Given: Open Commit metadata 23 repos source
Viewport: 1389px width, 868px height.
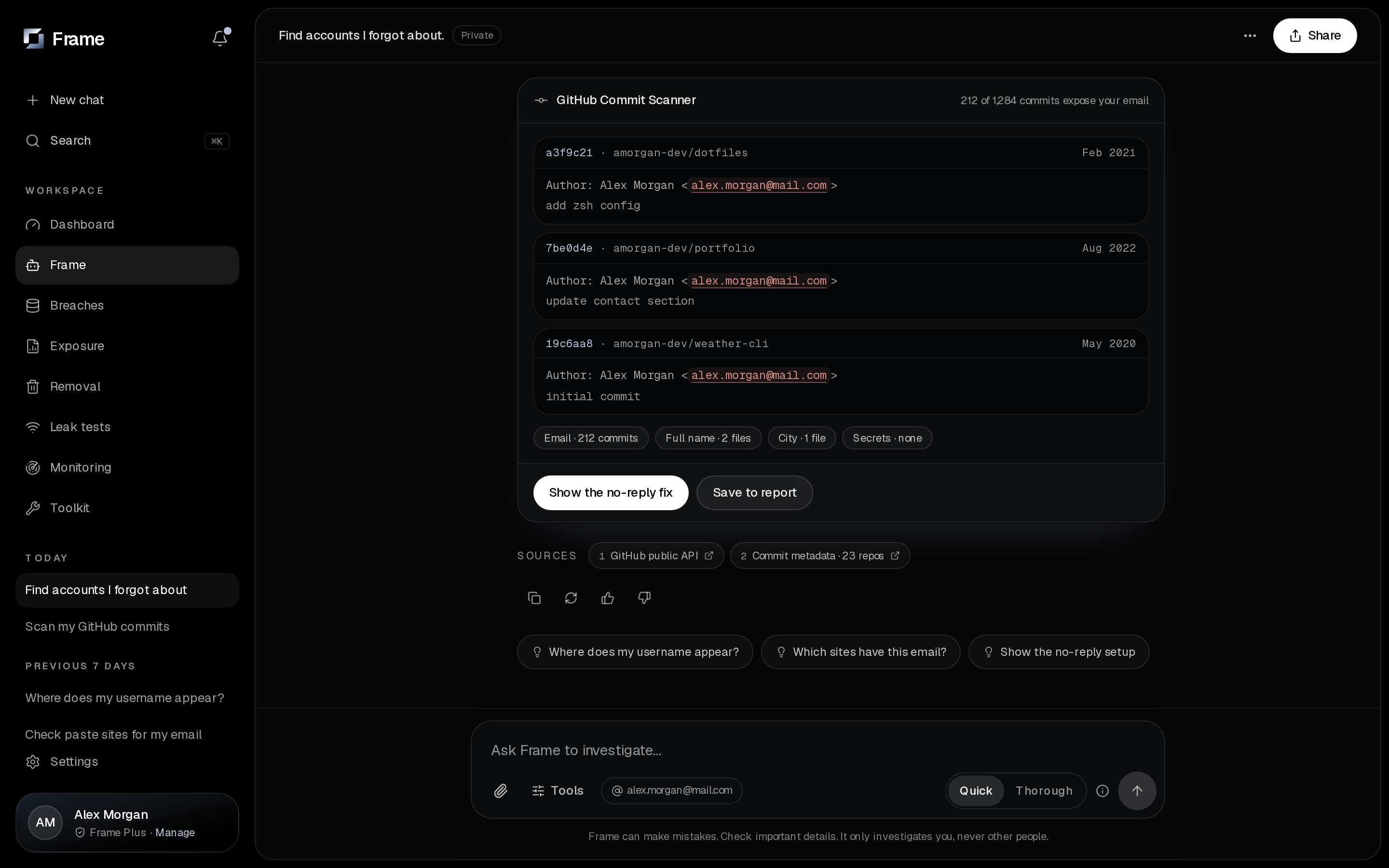Looking at the screenshot, I should click(819, 556).
